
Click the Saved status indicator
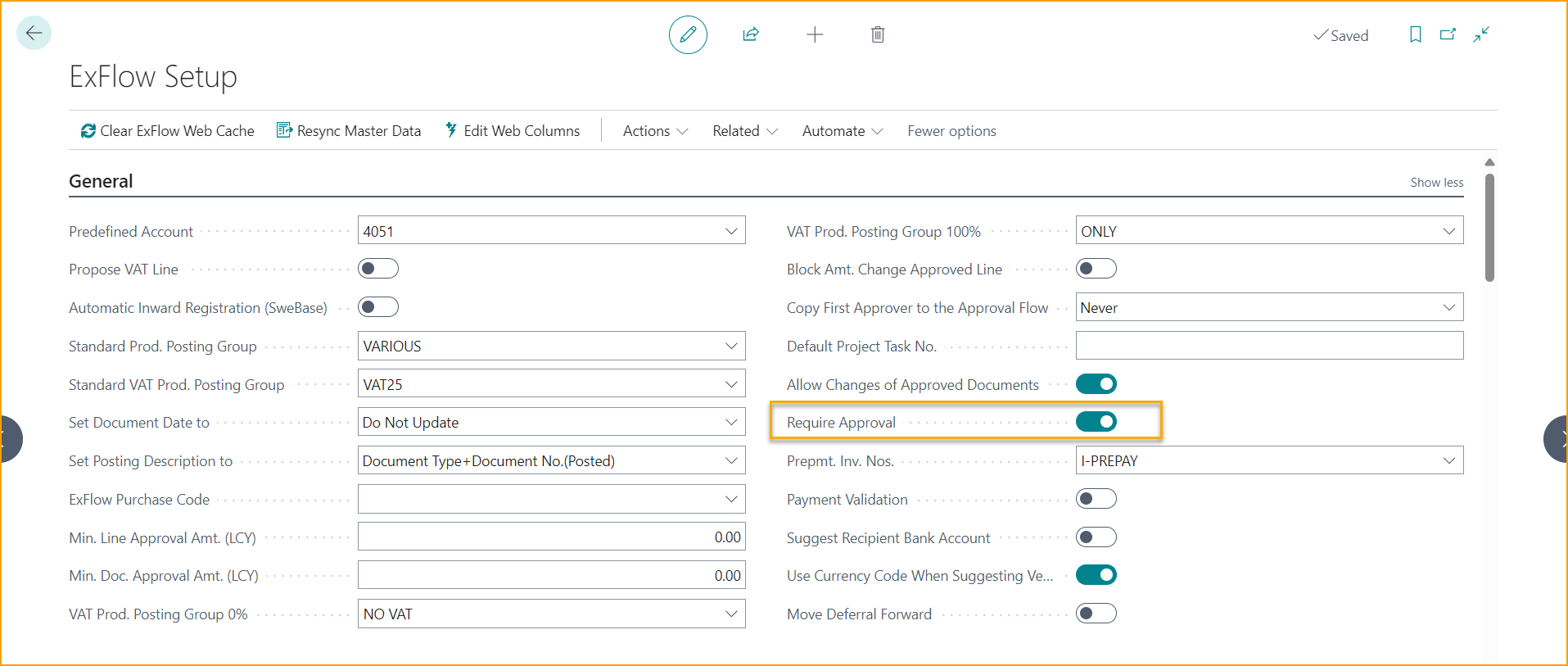1340,35
